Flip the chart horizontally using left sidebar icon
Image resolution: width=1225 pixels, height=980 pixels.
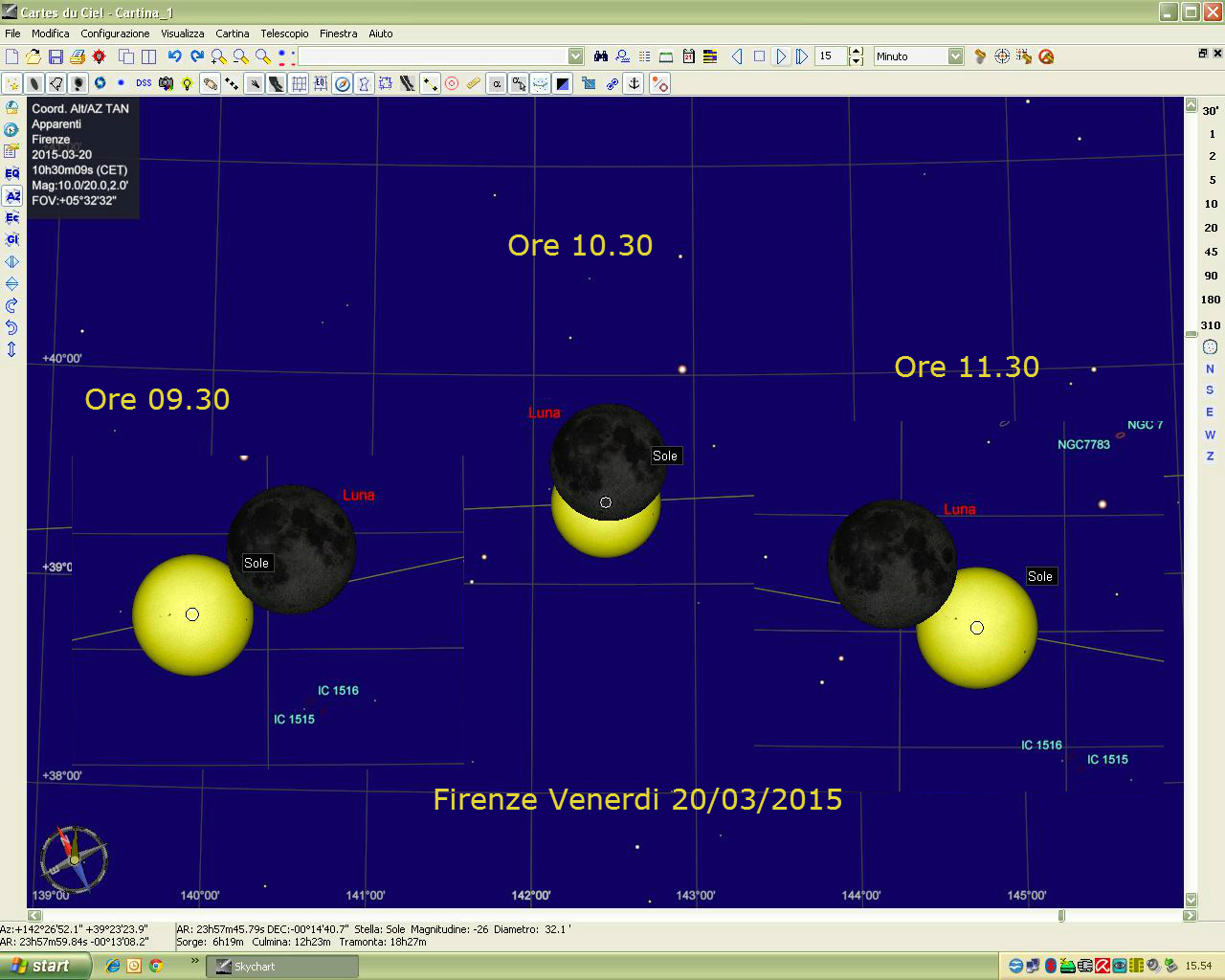click(11, 261)
